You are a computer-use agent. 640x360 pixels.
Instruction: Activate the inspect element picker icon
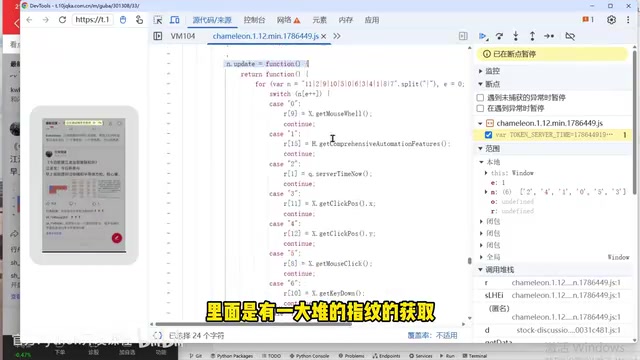tap(158, 20)
